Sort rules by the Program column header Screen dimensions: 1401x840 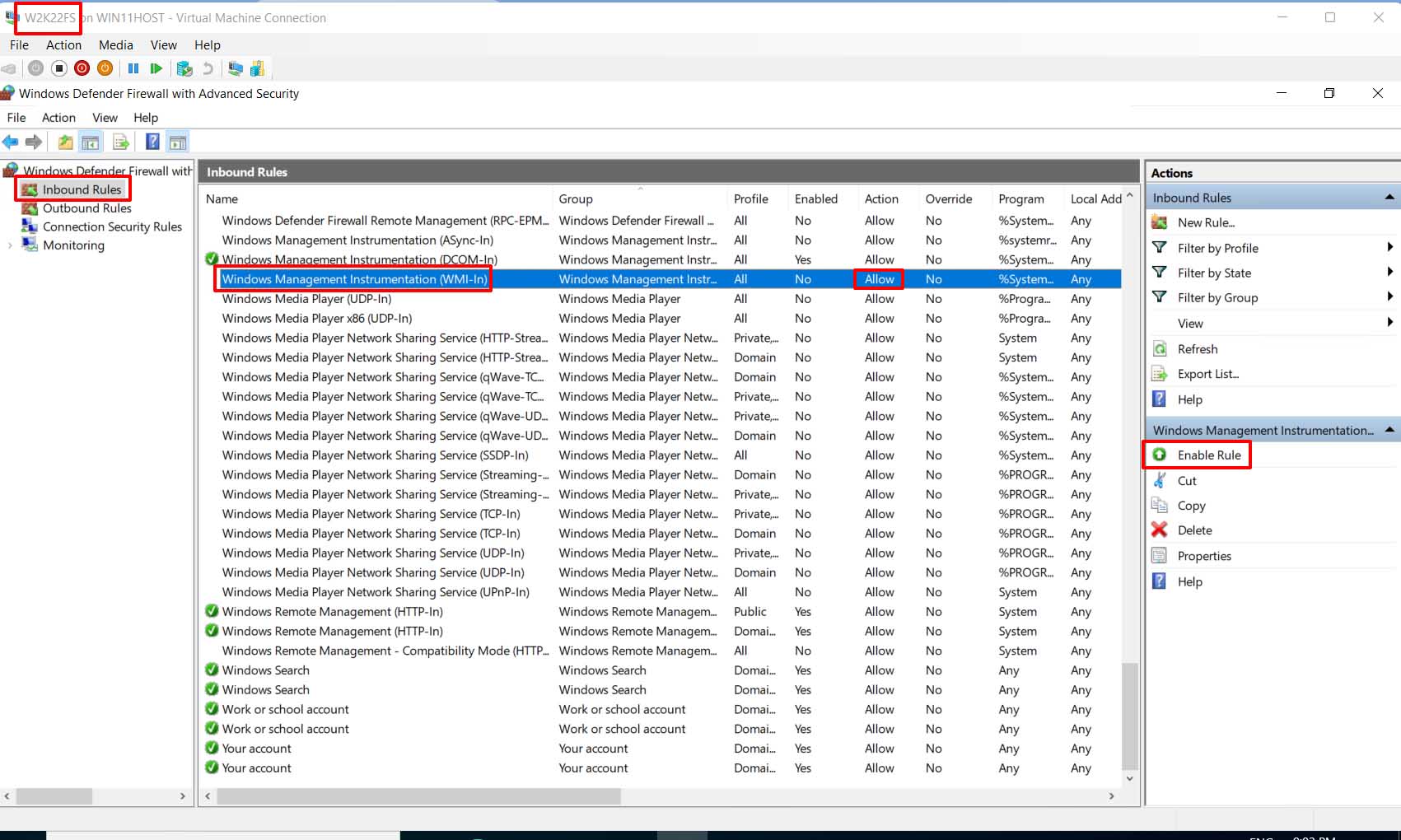click(1029, 199)
